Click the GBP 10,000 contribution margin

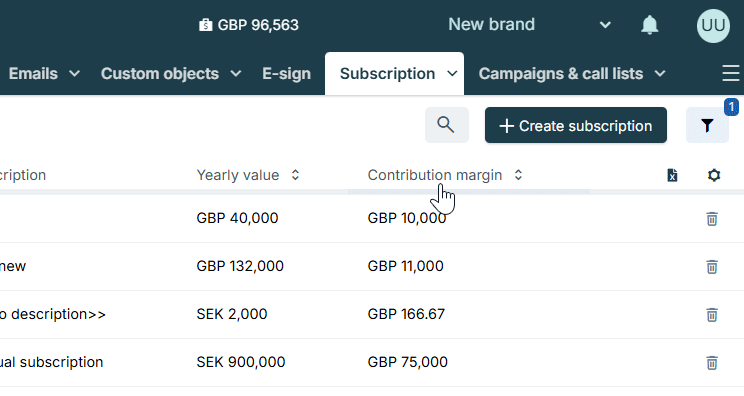coord(407,218)
